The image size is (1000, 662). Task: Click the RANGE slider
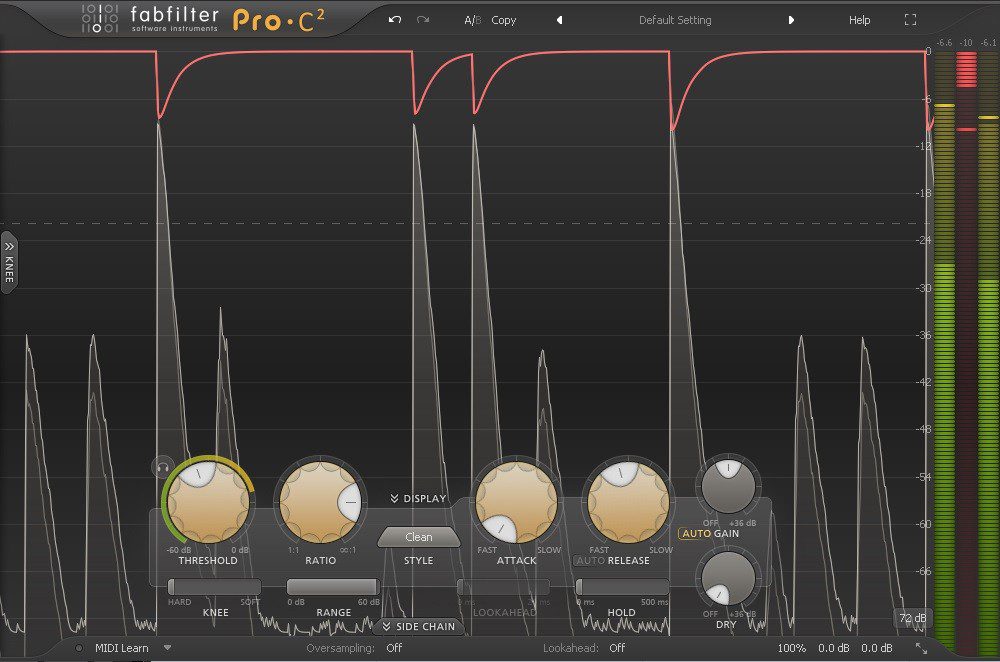(333, 586)
